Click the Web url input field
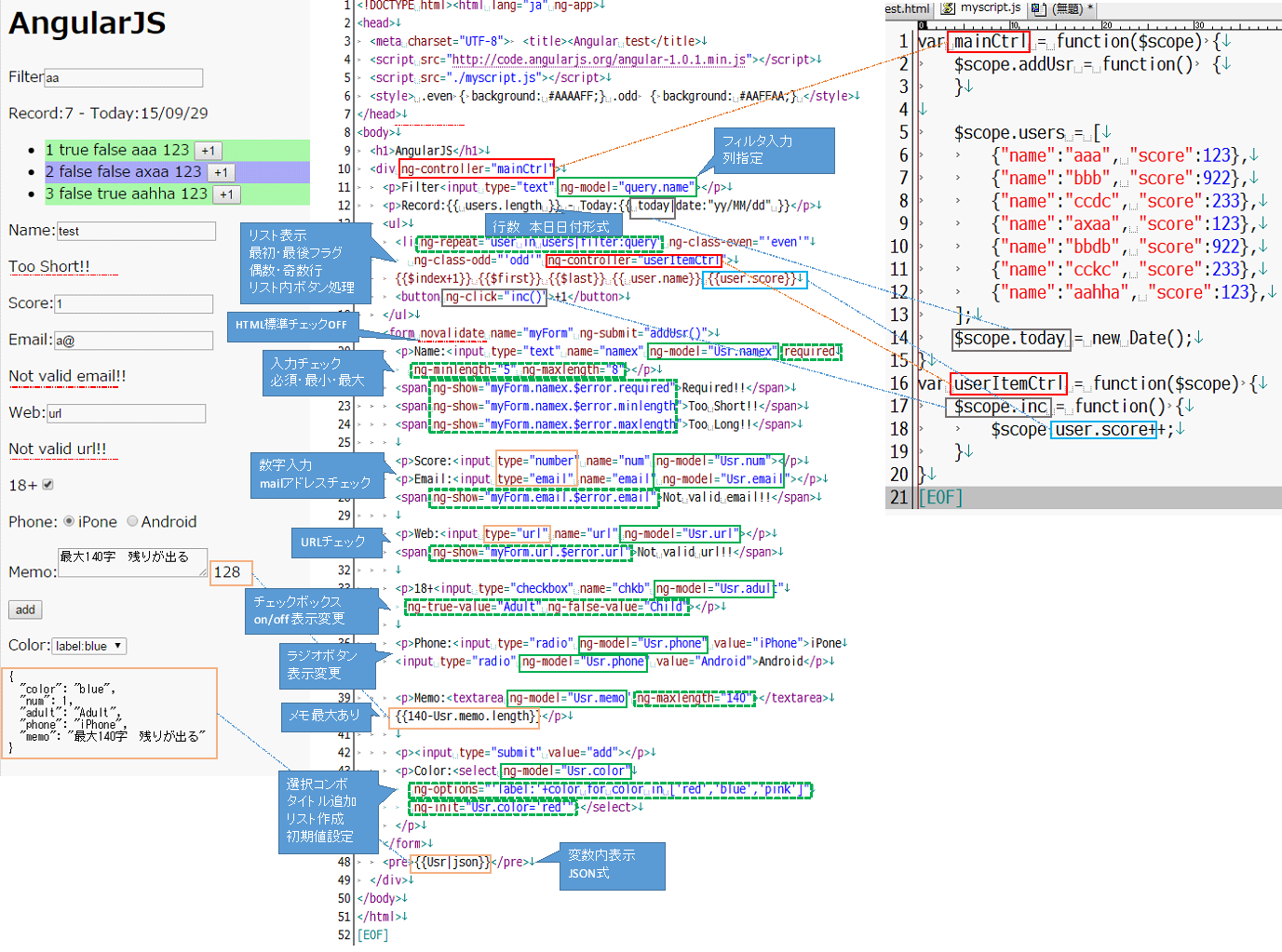The image size is (1282, 952). click(x=126, y=413)
